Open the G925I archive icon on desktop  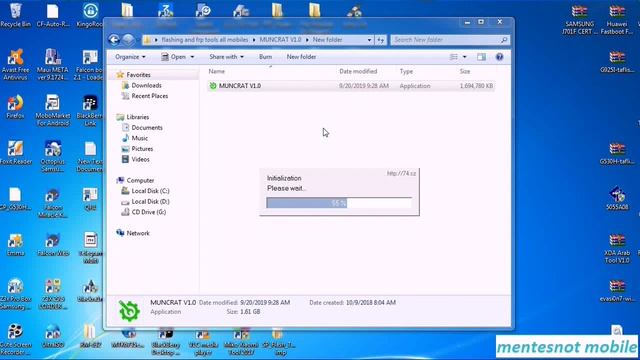(617, 62)
